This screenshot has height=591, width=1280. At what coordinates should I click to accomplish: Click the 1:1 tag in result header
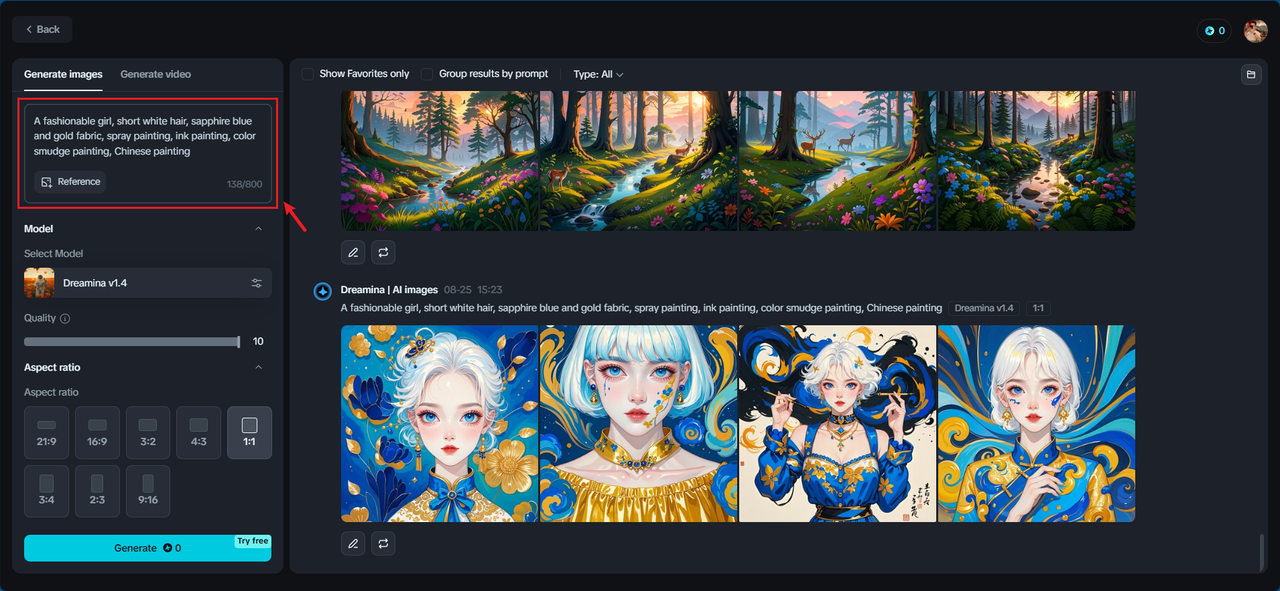point(1038,308)
